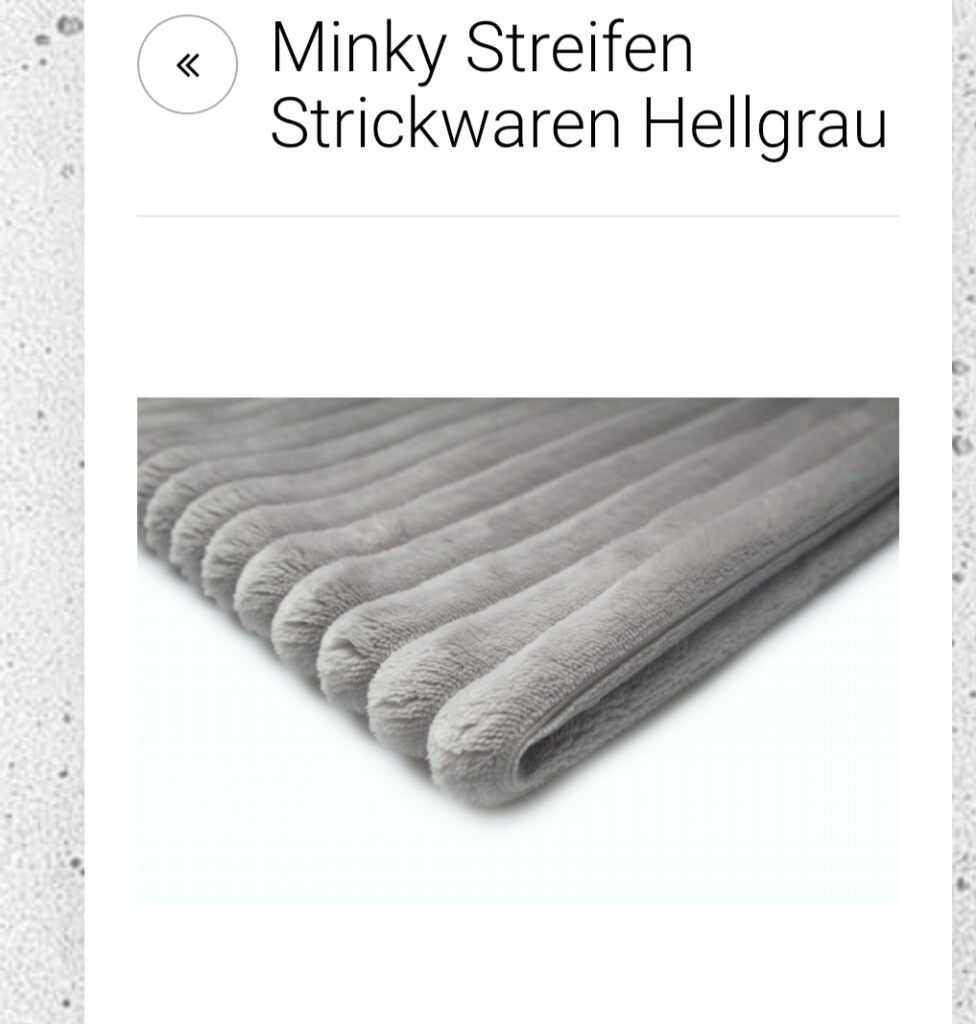Click the right concrete-textured page margin
Screen dimensions: 976x1024
[x=964, y=512]
